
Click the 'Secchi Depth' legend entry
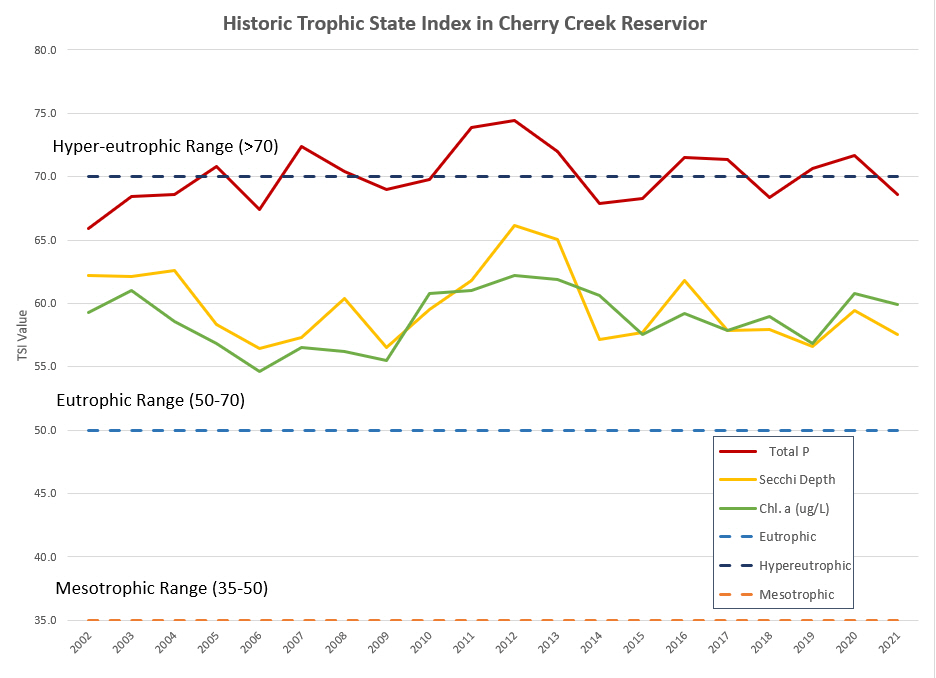coord(797,480)
